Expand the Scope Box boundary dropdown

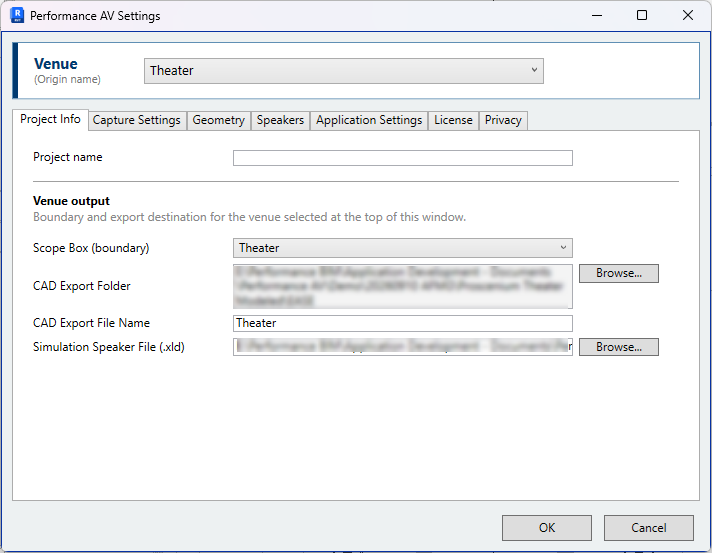point(403,248)
